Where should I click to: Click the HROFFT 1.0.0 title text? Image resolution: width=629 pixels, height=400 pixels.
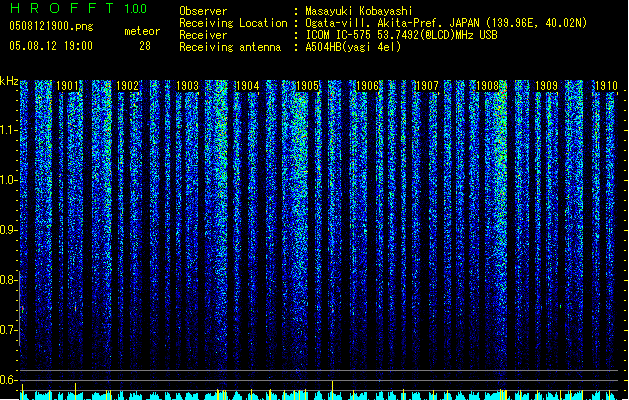click(78, 8)
